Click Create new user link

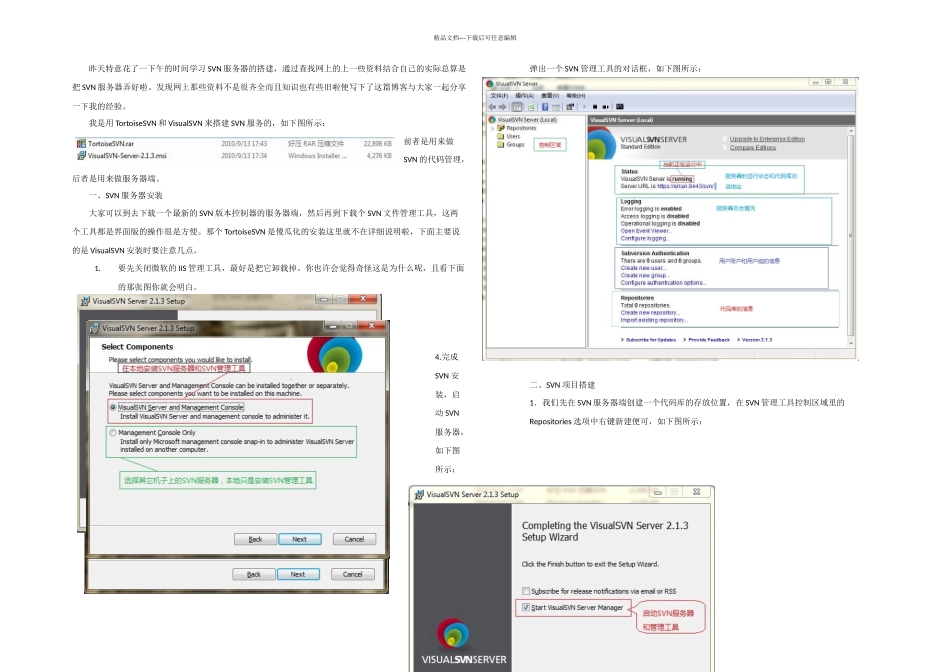tap(643, 268)
